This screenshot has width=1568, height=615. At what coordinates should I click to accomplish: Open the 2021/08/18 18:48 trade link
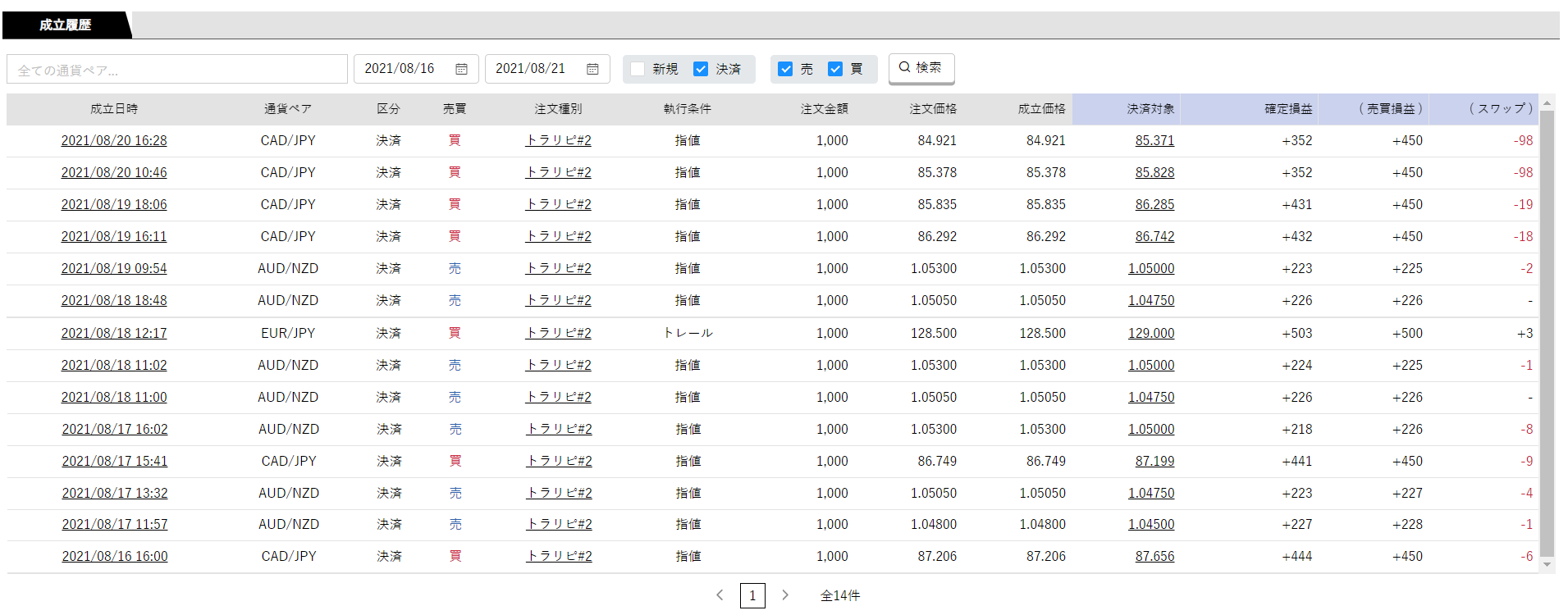click(x=114, y=300)
